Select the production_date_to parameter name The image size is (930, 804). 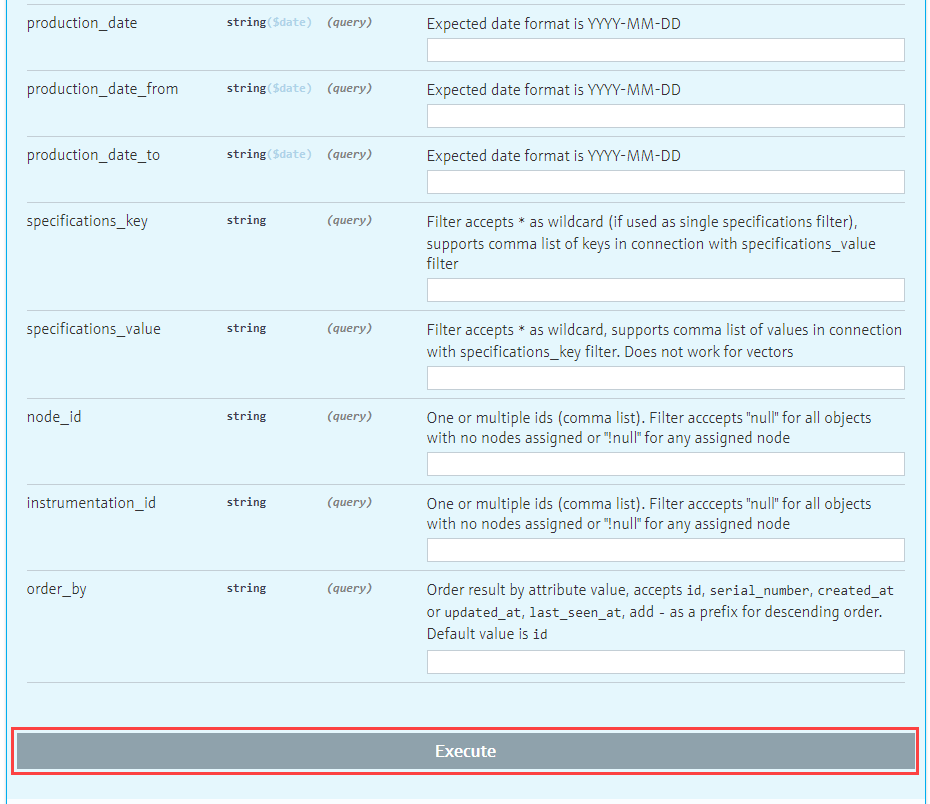point(93,155)
